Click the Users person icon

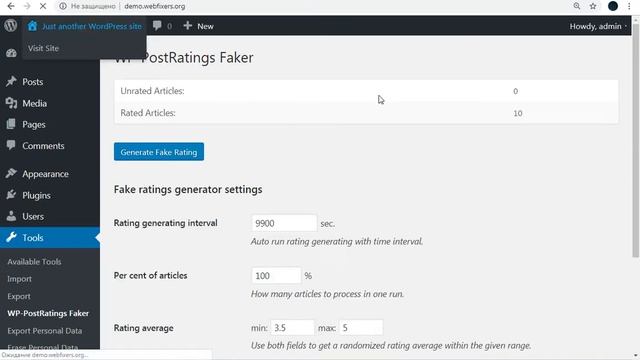pos(11,216)
